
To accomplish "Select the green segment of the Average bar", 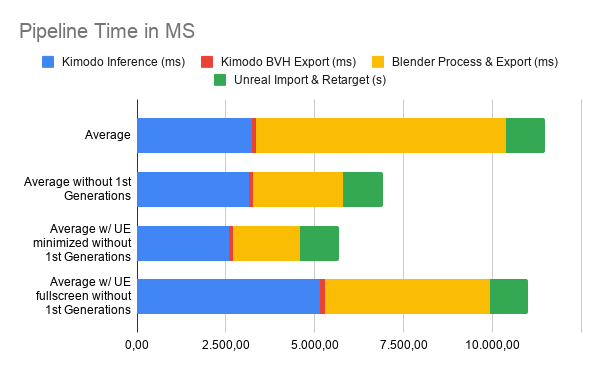I will (525, 135).
